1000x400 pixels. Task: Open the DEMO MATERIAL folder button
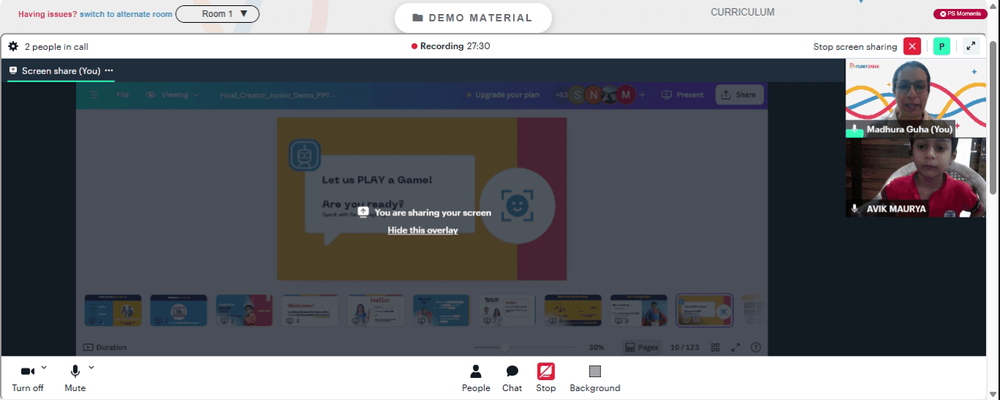point(473,18)
